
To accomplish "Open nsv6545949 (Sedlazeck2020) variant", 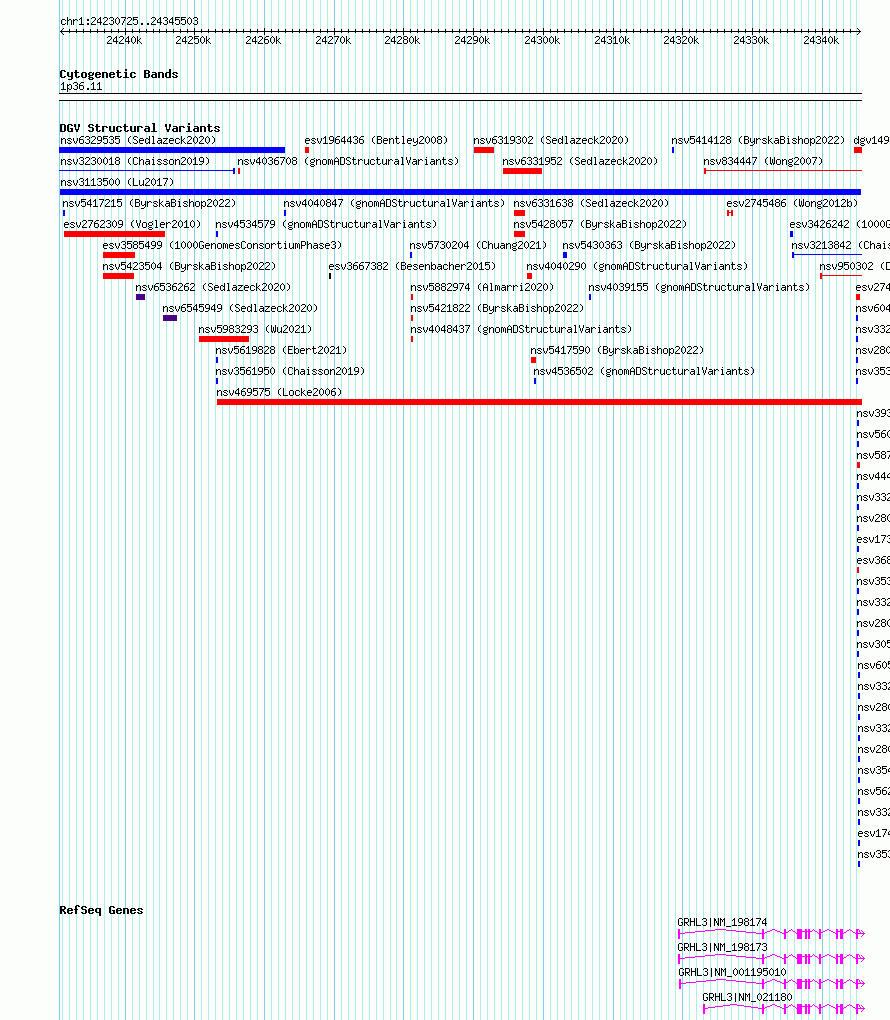I will point(240,308).
